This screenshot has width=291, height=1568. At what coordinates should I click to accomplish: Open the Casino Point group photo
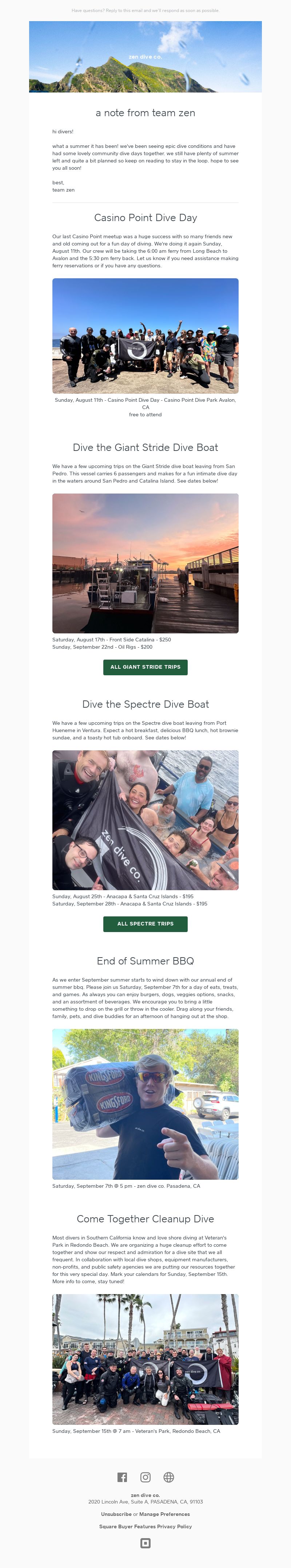click(145, 336)
